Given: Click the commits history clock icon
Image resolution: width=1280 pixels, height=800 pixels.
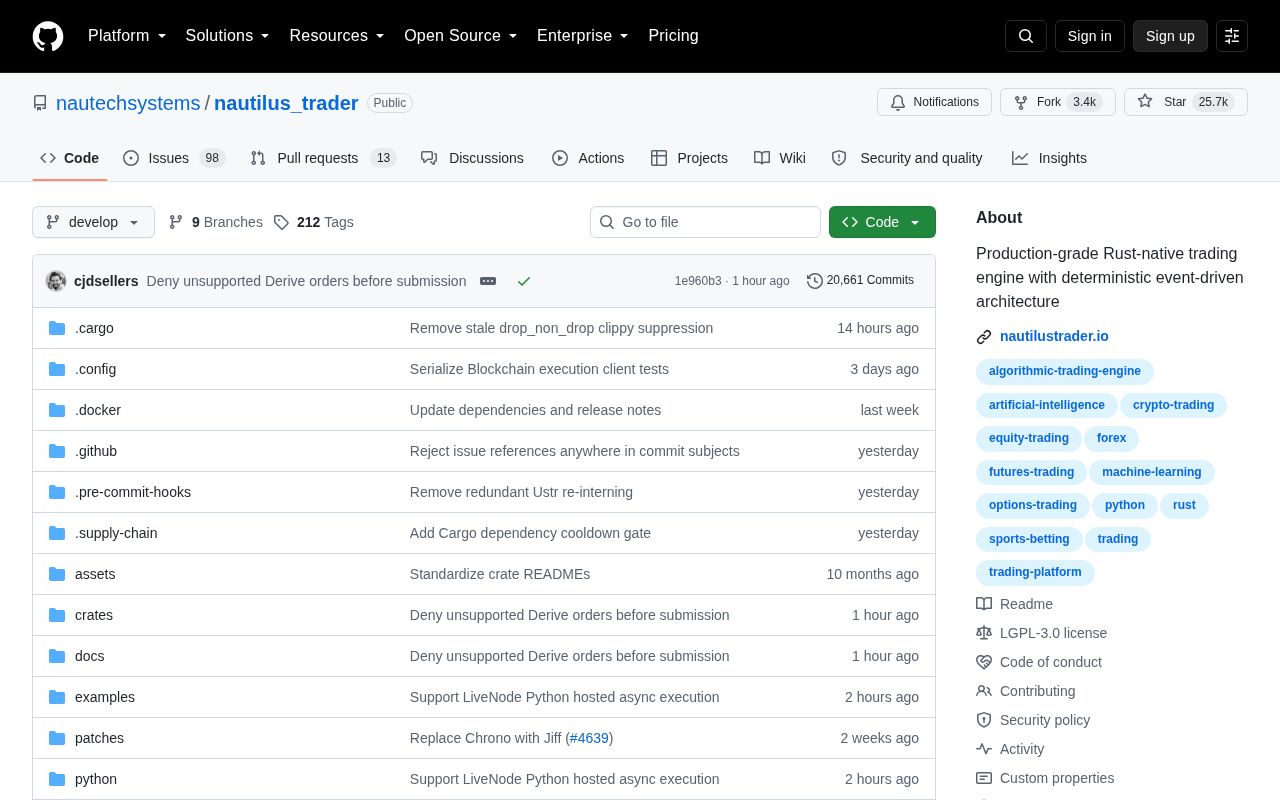Looking at the screenshot, I should coord(815,281).
